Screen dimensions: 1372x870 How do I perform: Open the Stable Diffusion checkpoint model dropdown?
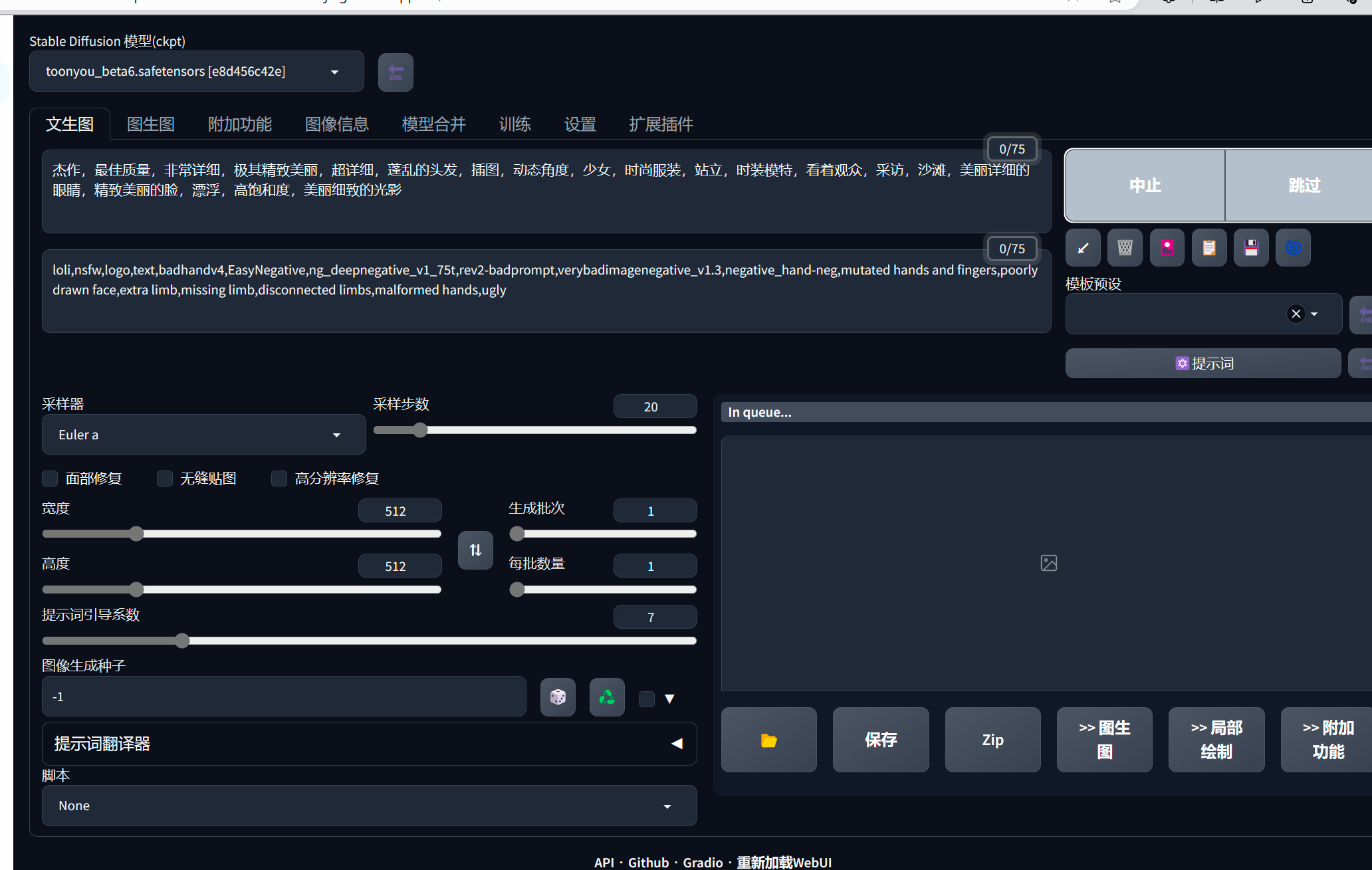coord(196,71)
